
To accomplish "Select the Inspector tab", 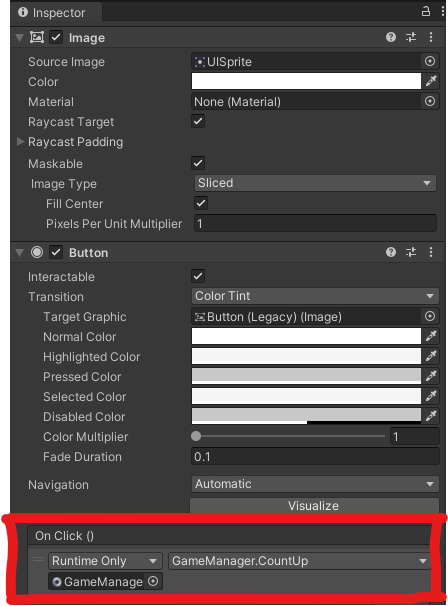I will pos(57,12).
